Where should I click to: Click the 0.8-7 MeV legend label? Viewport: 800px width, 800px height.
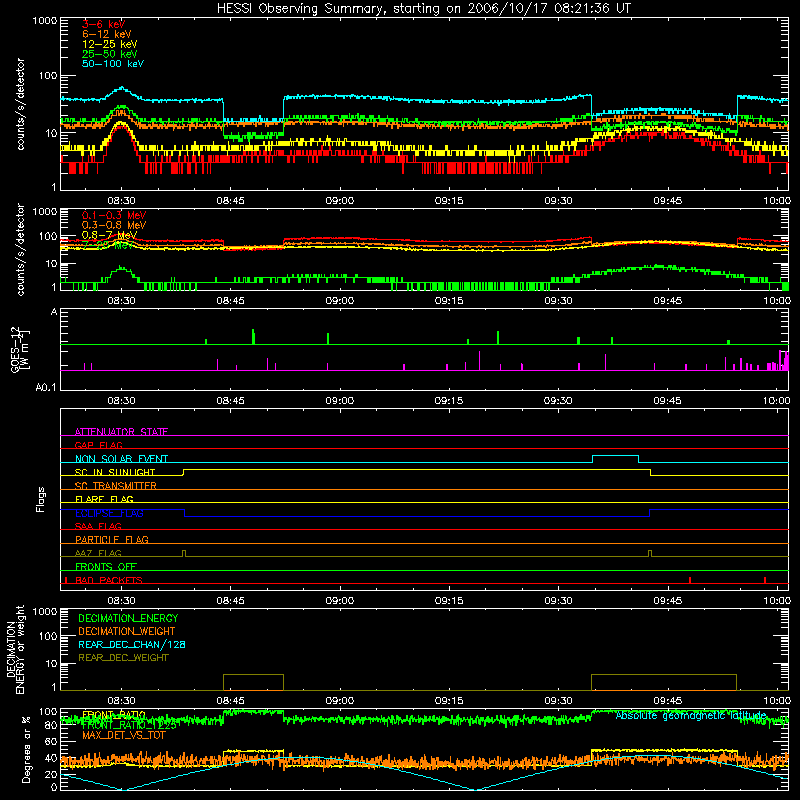coord(109,235)
